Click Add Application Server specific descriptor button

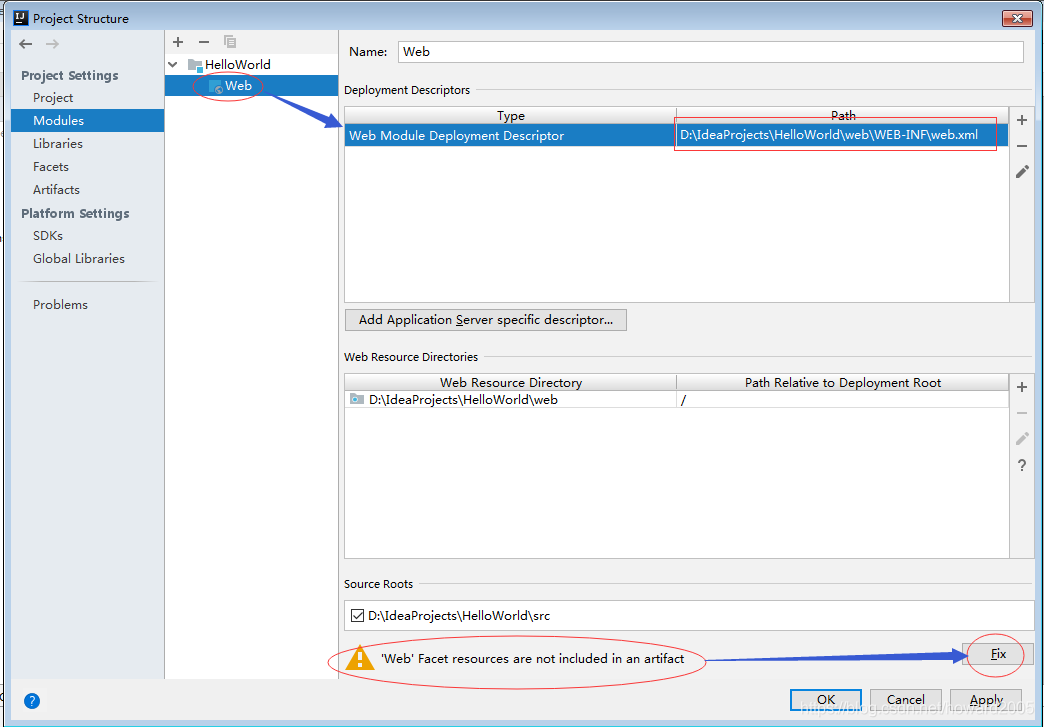[485, 320]
